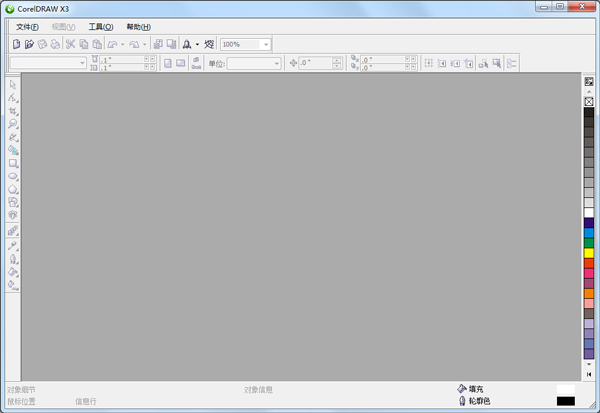Screen dimensions: 600x413
Task: Select the Text tool
Action: tap(13, 215)
